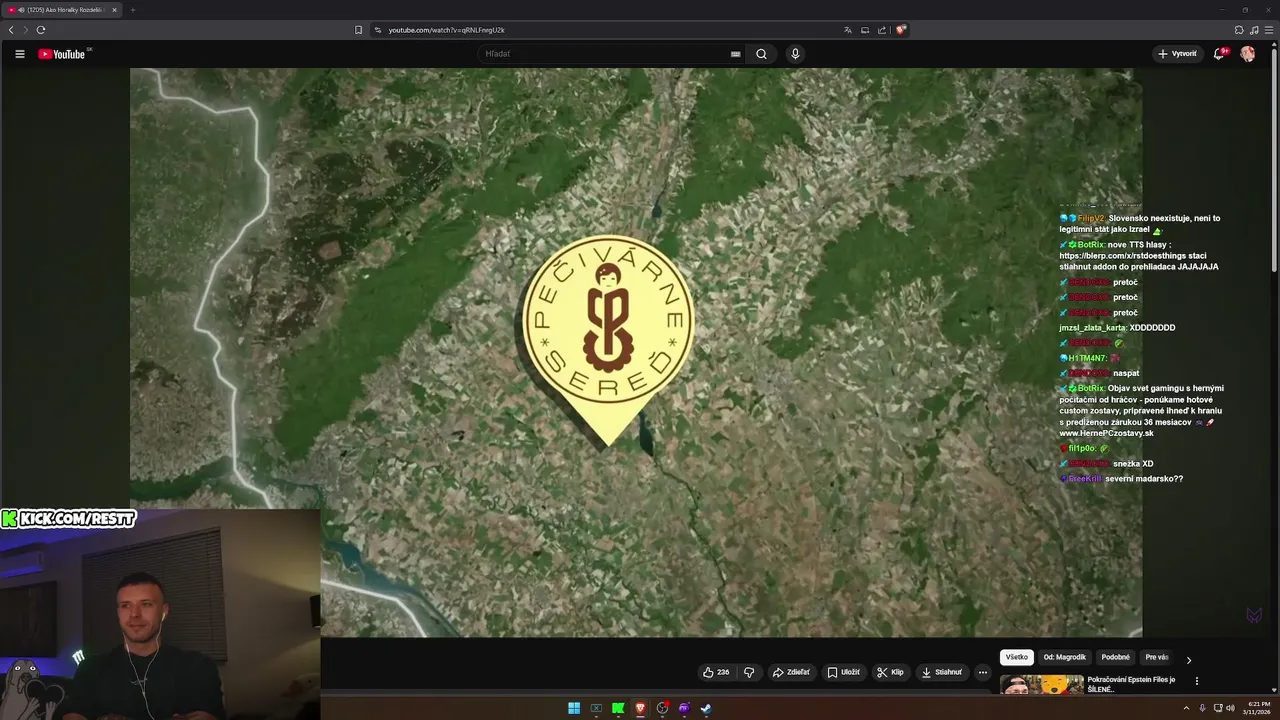Share page icon in address bar

coord(882,30)
